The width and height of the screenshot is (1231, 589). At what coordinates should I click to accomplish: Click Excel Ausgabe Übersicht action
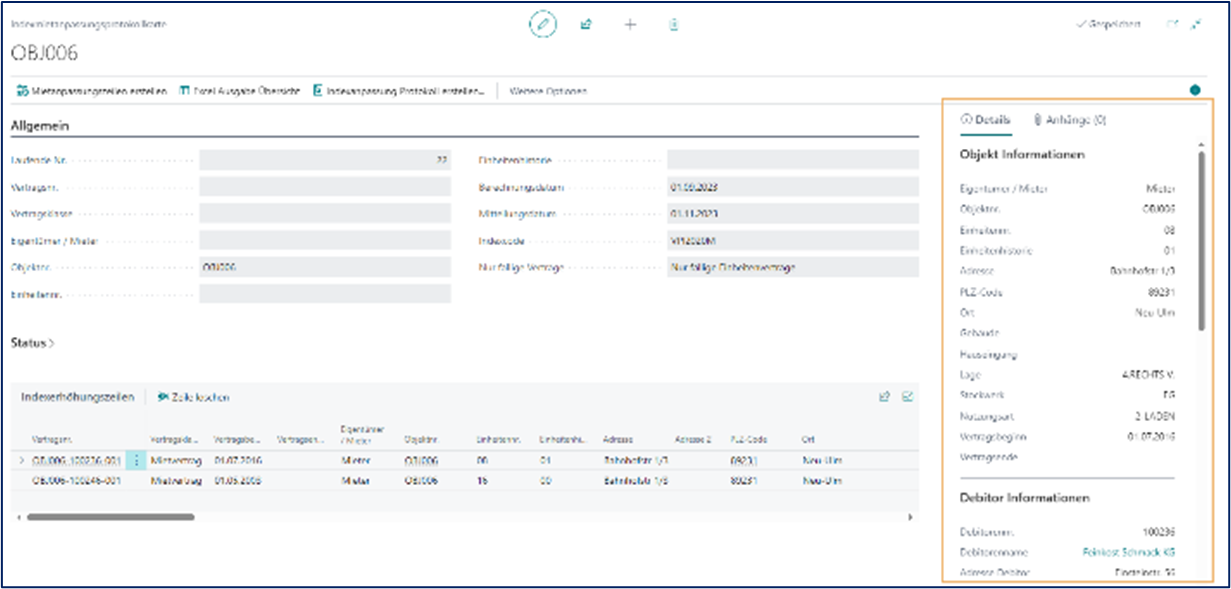(x=240, y=91)
